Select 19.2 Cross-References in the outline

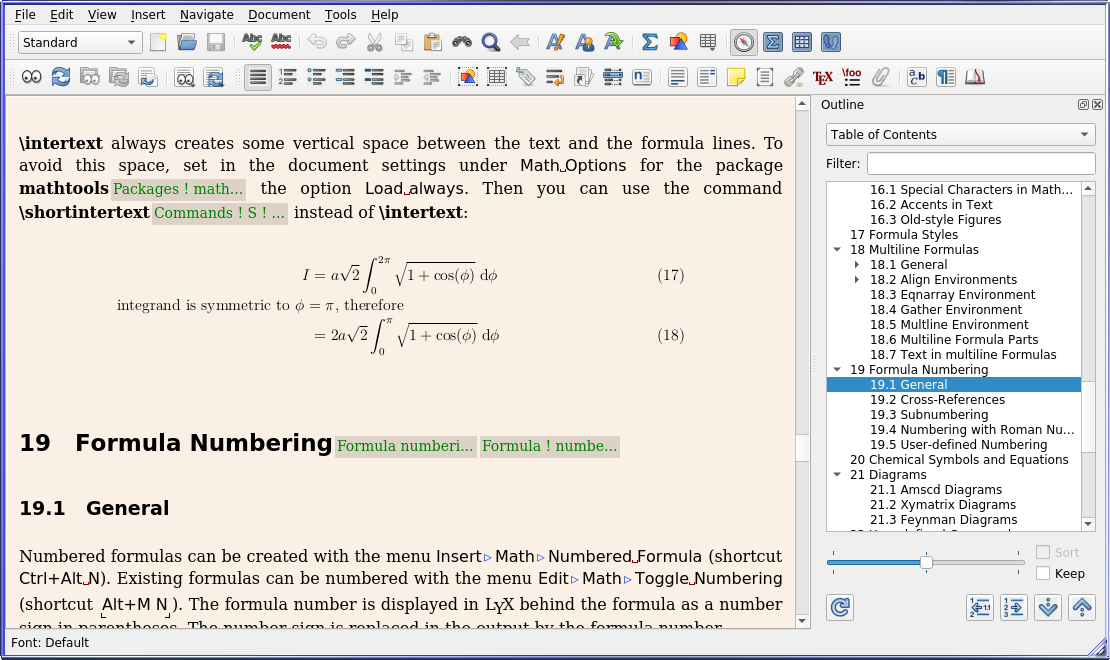click(937, 400)
